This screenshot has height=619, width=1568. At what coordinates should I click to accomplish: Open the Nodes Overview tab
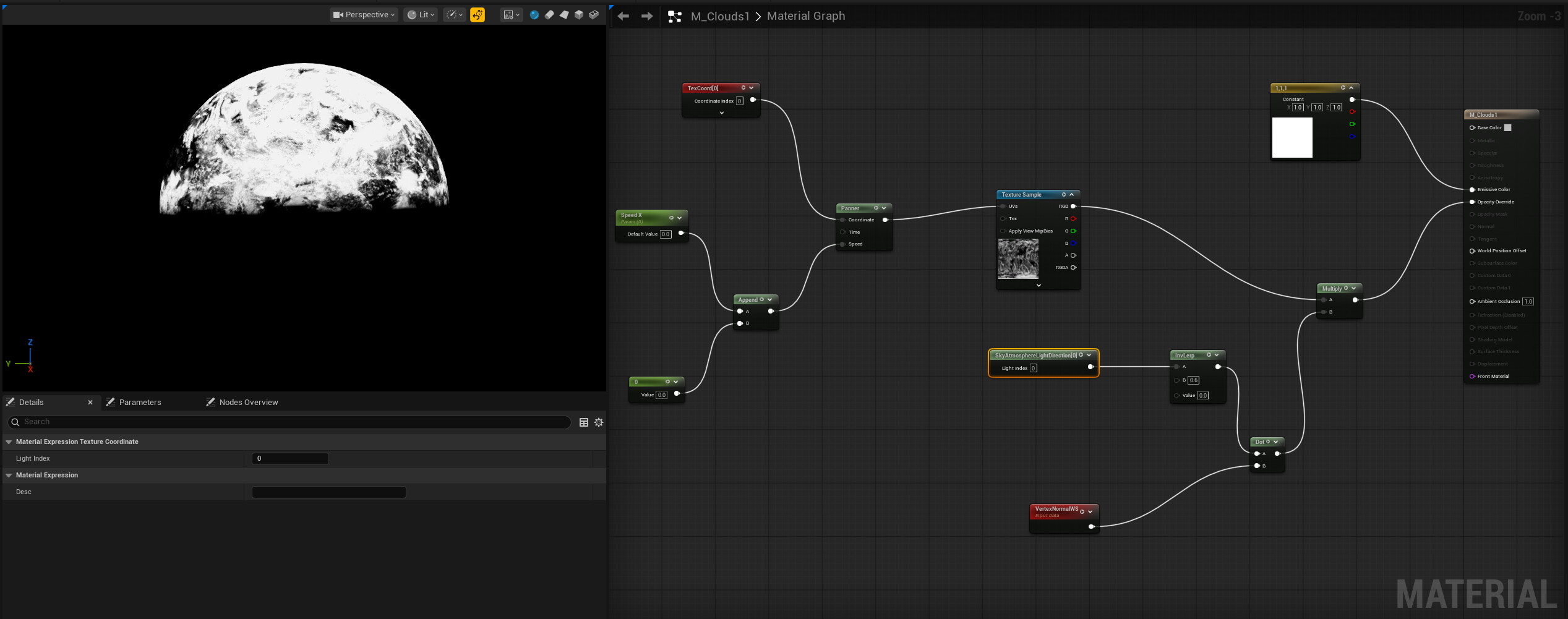[x=248, y=403]
